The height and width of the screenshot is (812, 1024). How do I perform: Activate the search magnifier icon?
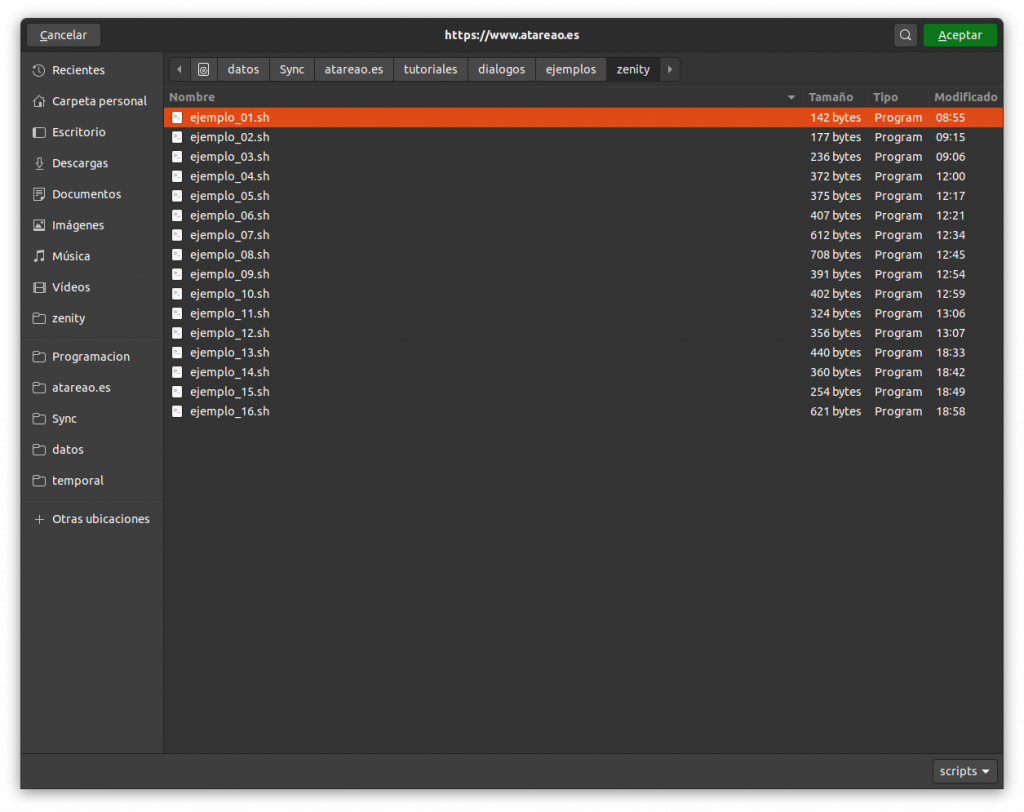(x=905, y=34)
